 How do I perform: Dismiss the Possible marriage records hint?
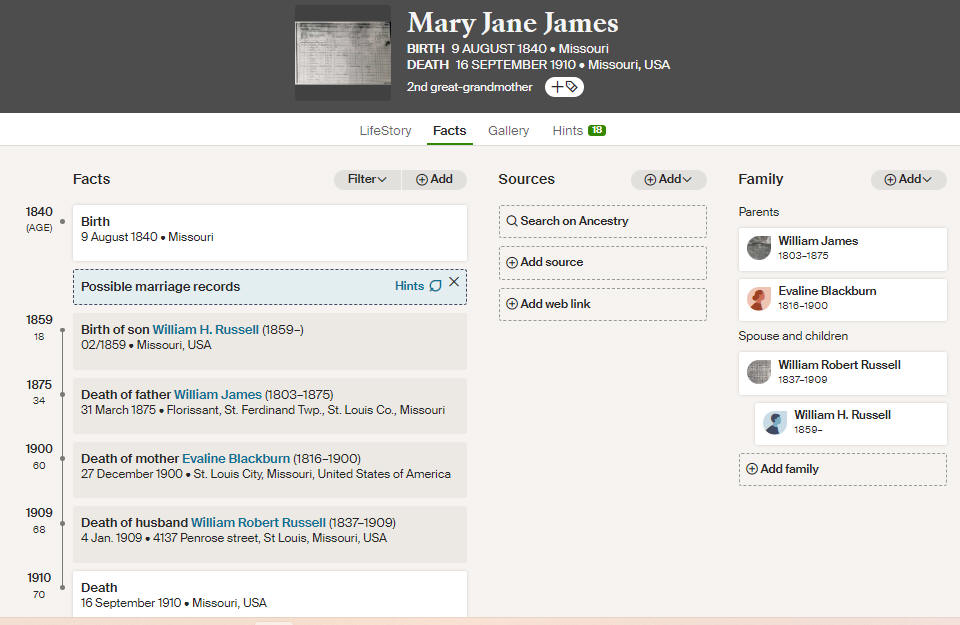click(x=454, y=282)
